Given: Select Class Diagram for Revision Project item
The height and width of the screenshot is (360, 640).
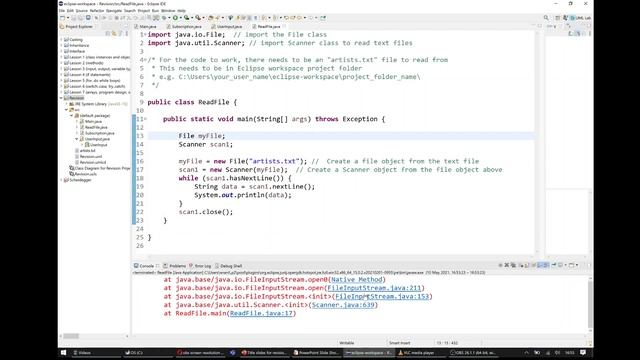Looking at the screenshot, I should (100, 168).
